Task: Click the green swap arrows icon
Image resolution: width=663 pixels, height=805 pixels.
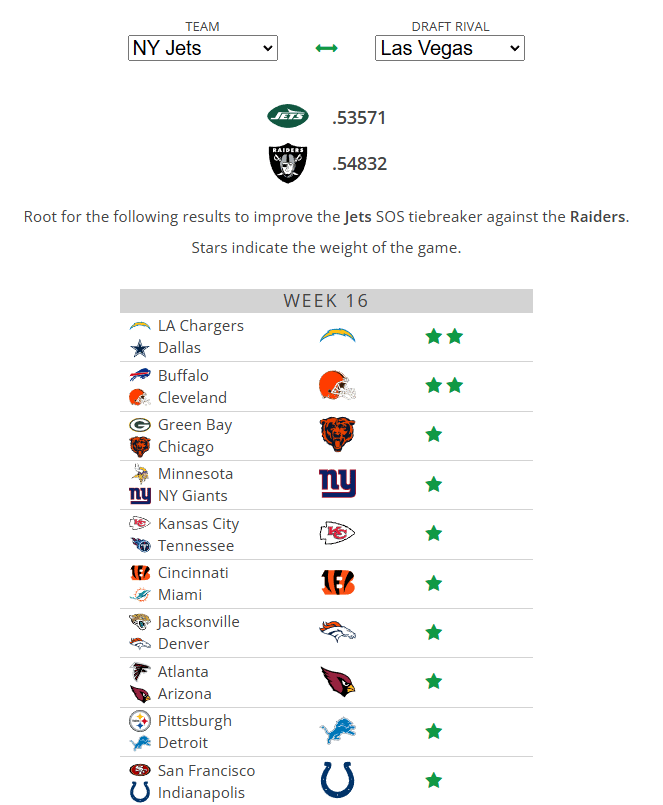Action: click(326, 47)
